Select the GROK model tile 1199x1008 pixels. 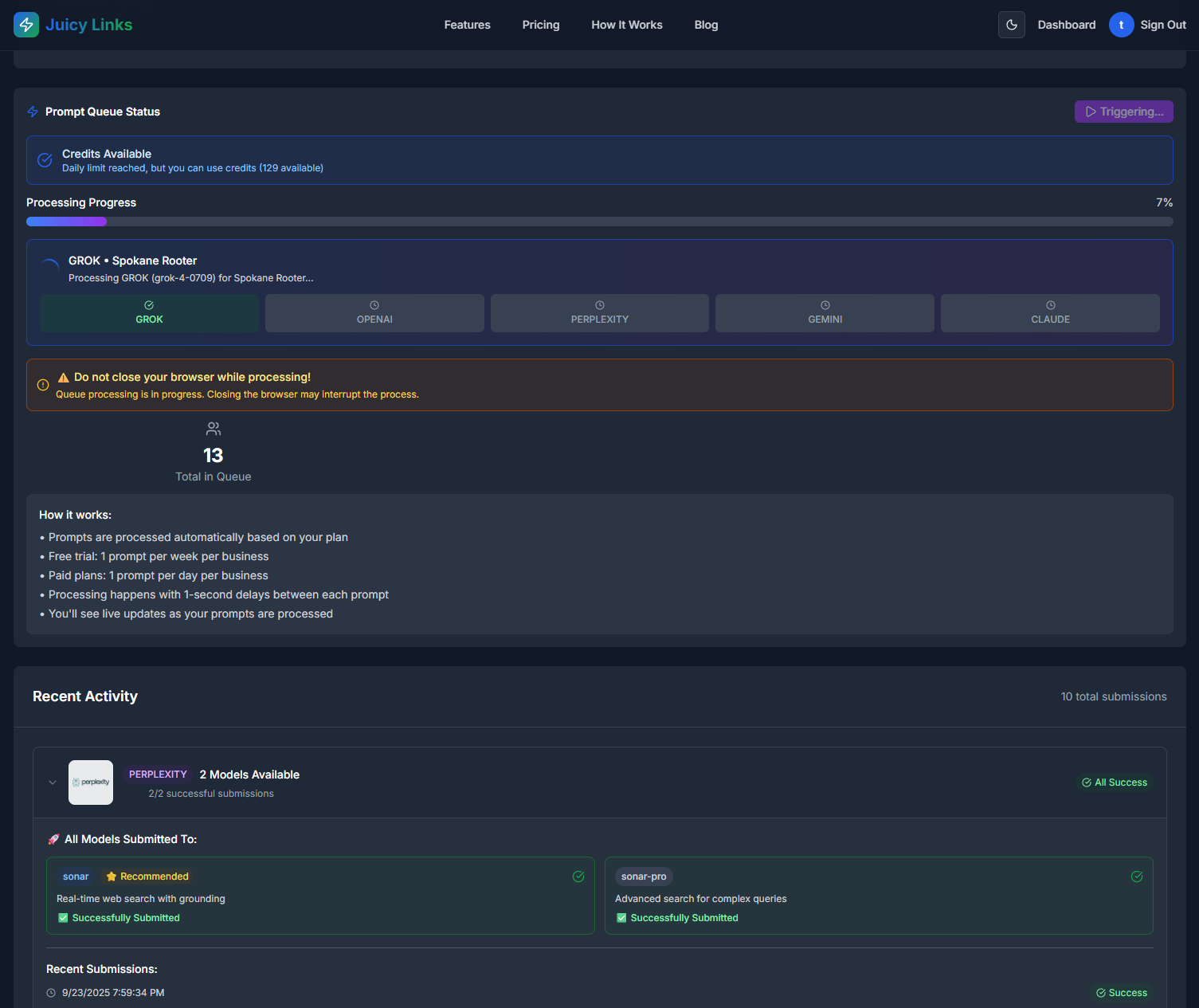tap(149, 313)
